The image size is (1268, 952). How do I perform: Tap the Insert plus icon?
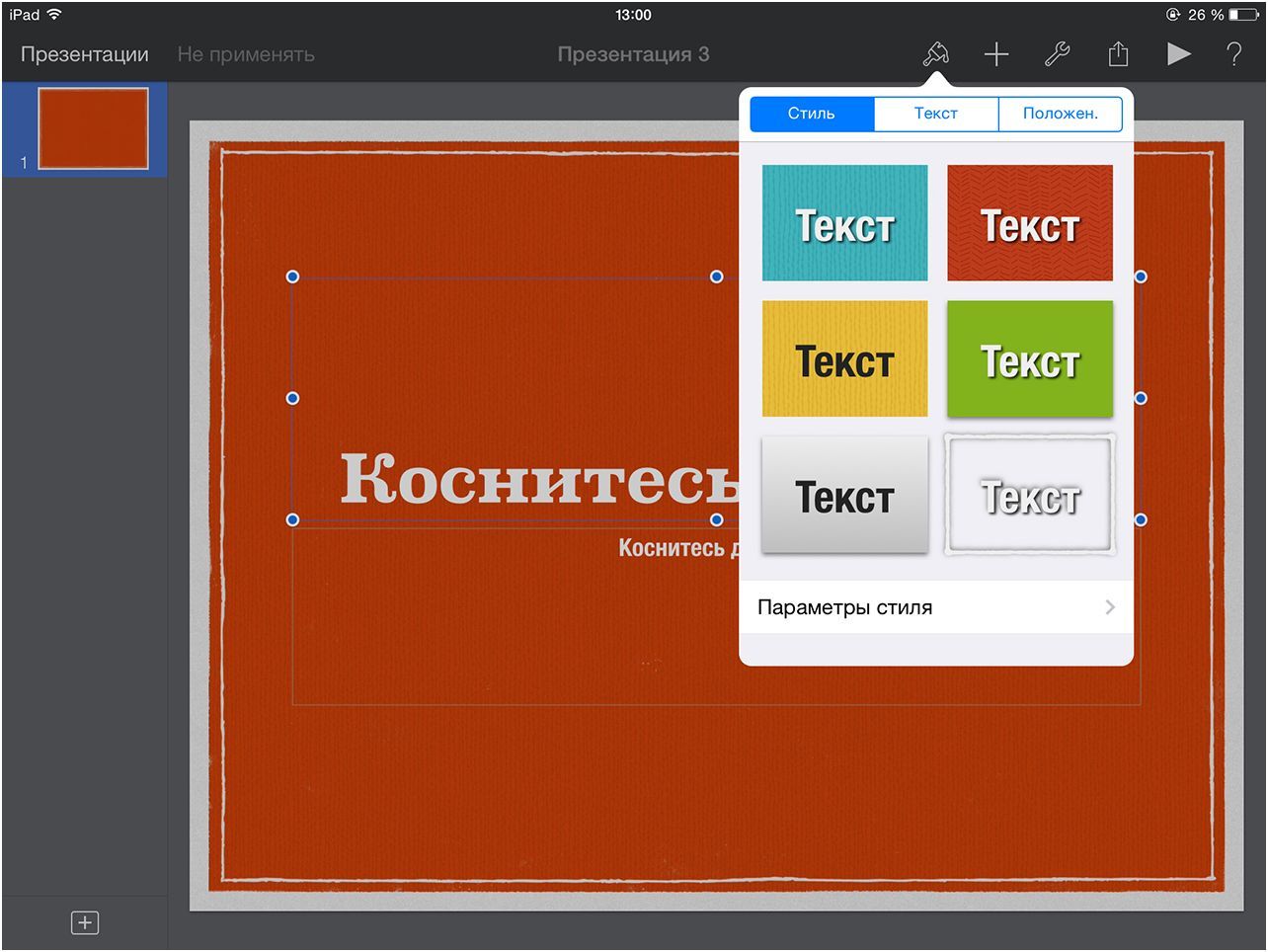[995, 54]
